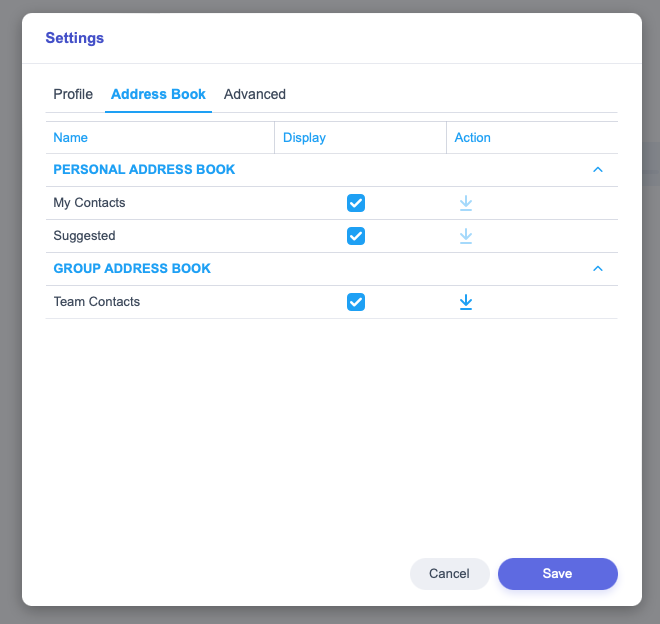Uncheck display for My Contacts
The image size is (660, 624).
[x=356, y=203]
